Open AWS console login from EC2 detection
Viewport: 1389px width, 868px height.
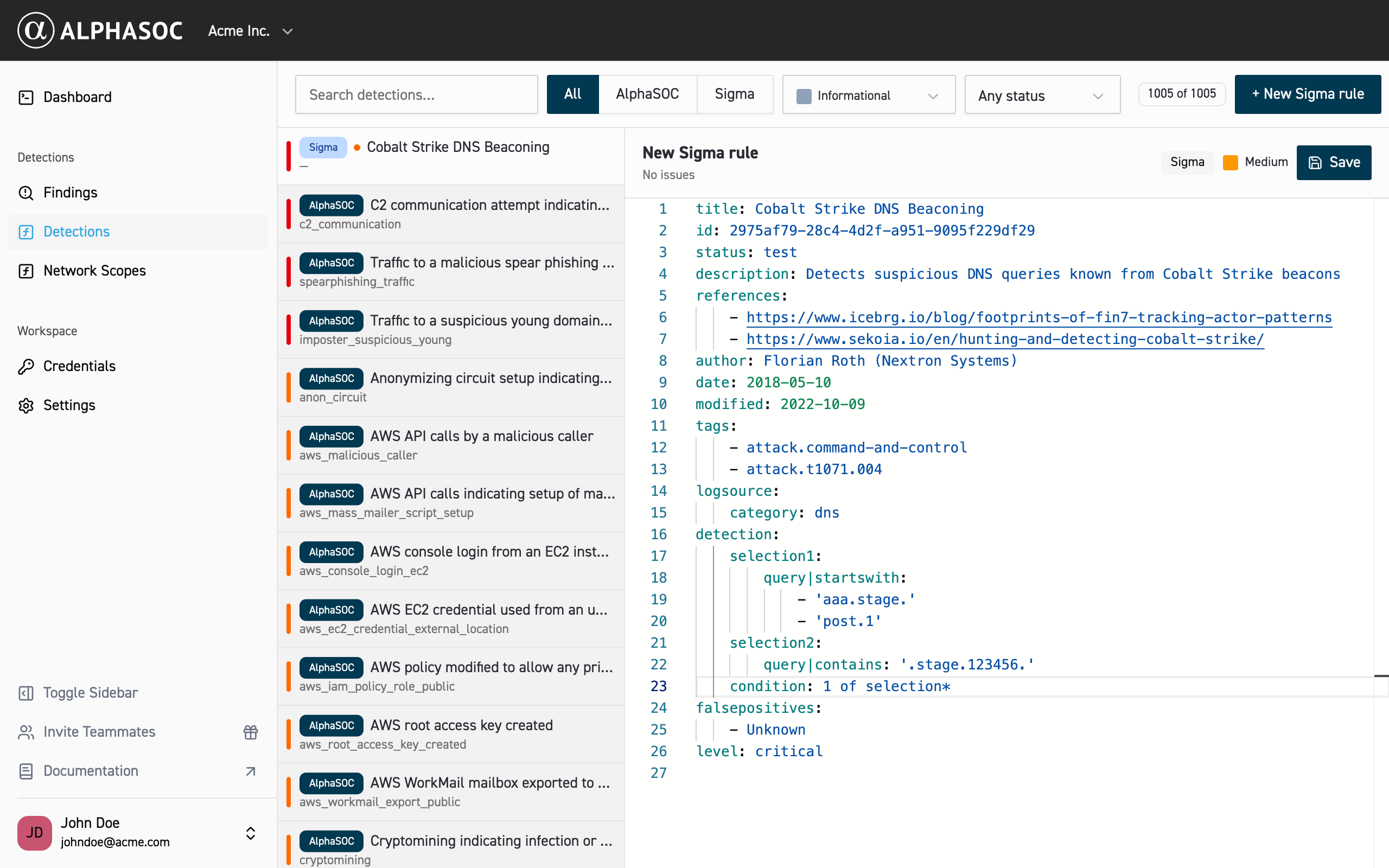tap(450, 561)
